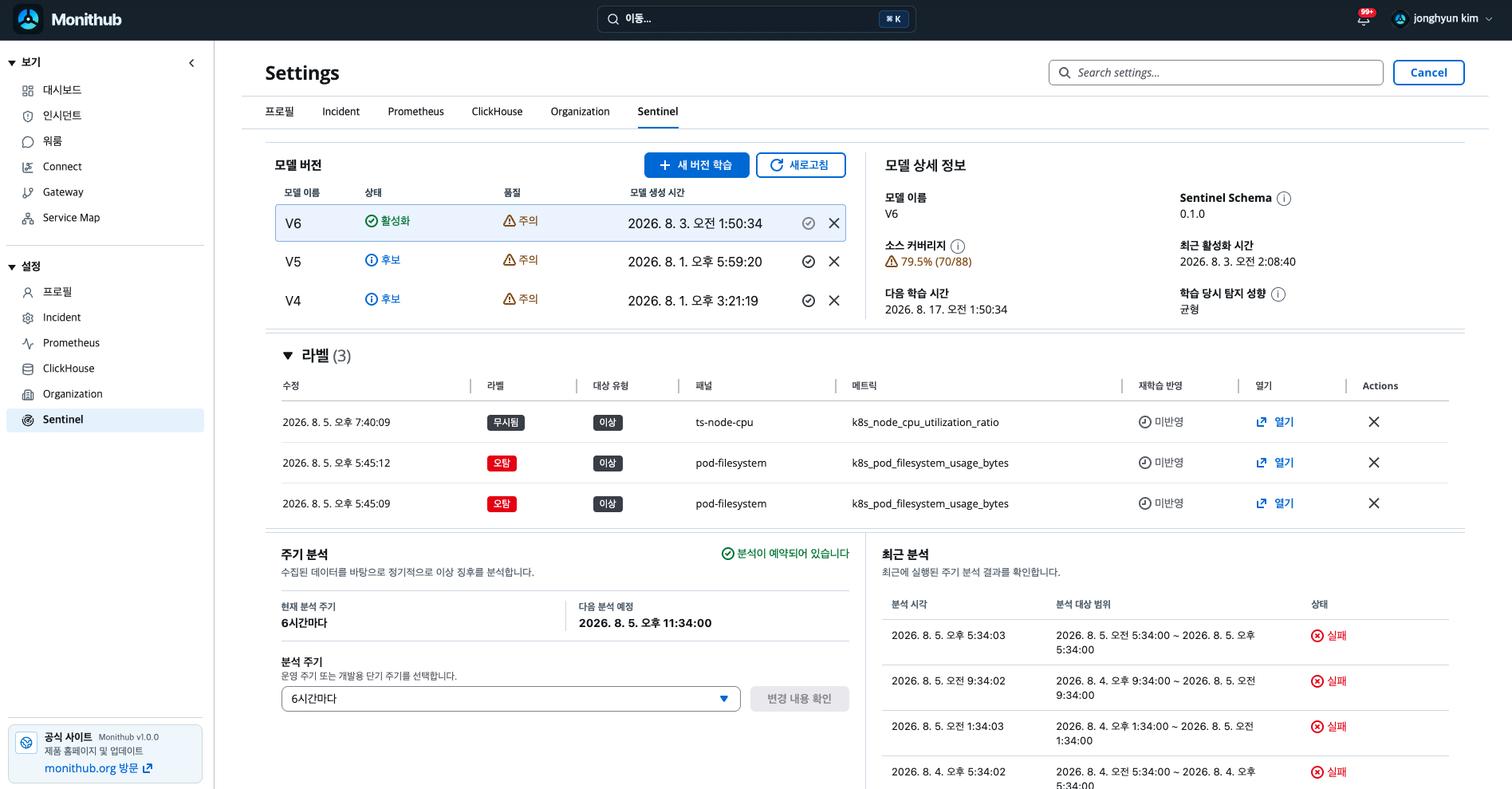Collapse the sidebar with the chevron
This screenshot has width=1512, height=789.
[x=191, y=63]
